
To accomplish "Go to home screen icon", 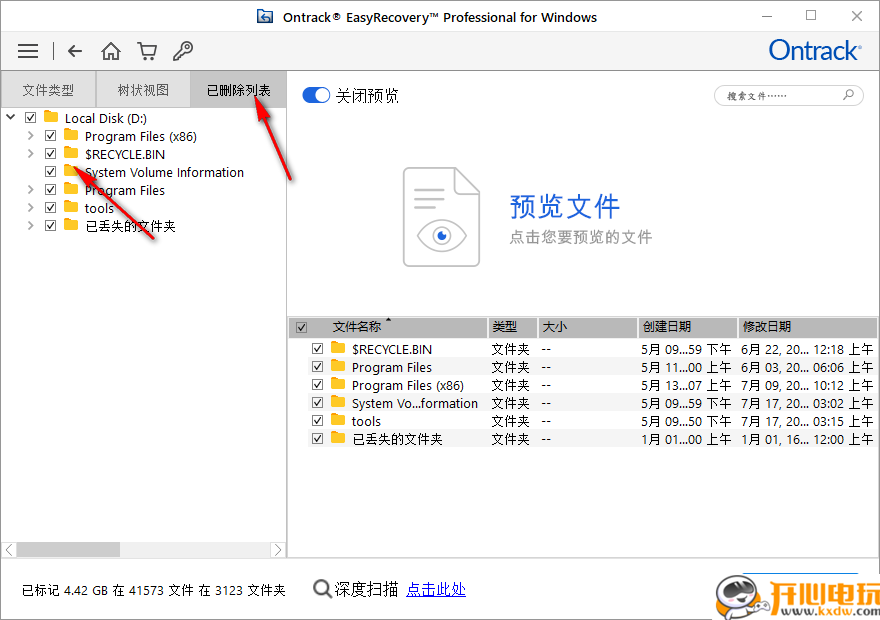I will (x=111, y=51).
